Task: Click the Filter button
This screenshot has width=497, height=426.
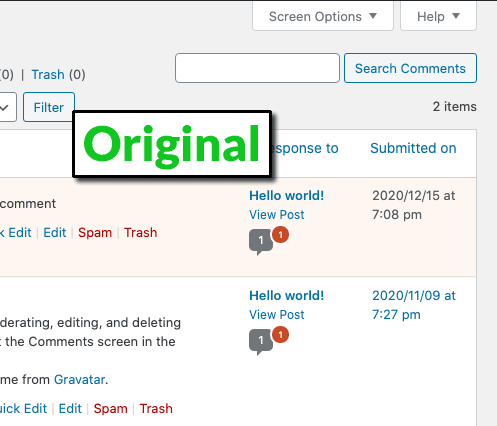Action: click(x=49, y=107)
